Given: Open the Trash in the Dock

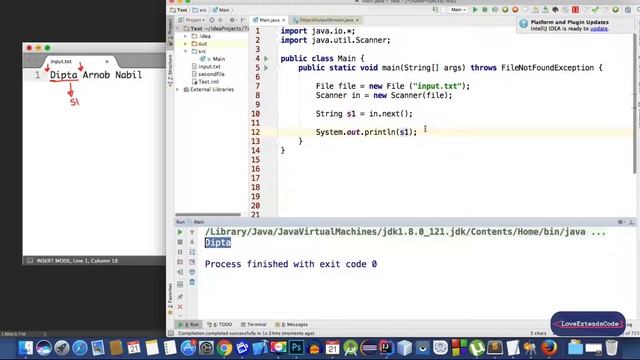Looking at the screenshot, I should (611, 348).
